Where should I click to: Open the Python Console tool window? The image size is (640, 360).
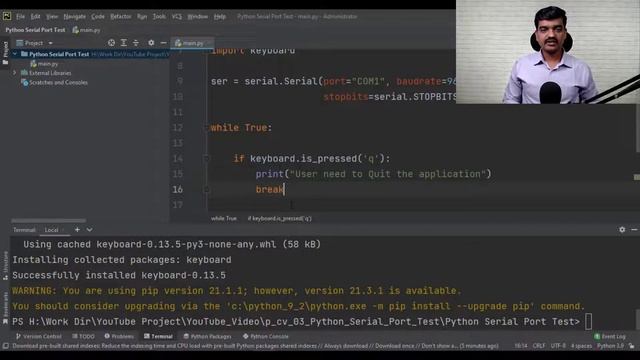click(x=266, y=336)
